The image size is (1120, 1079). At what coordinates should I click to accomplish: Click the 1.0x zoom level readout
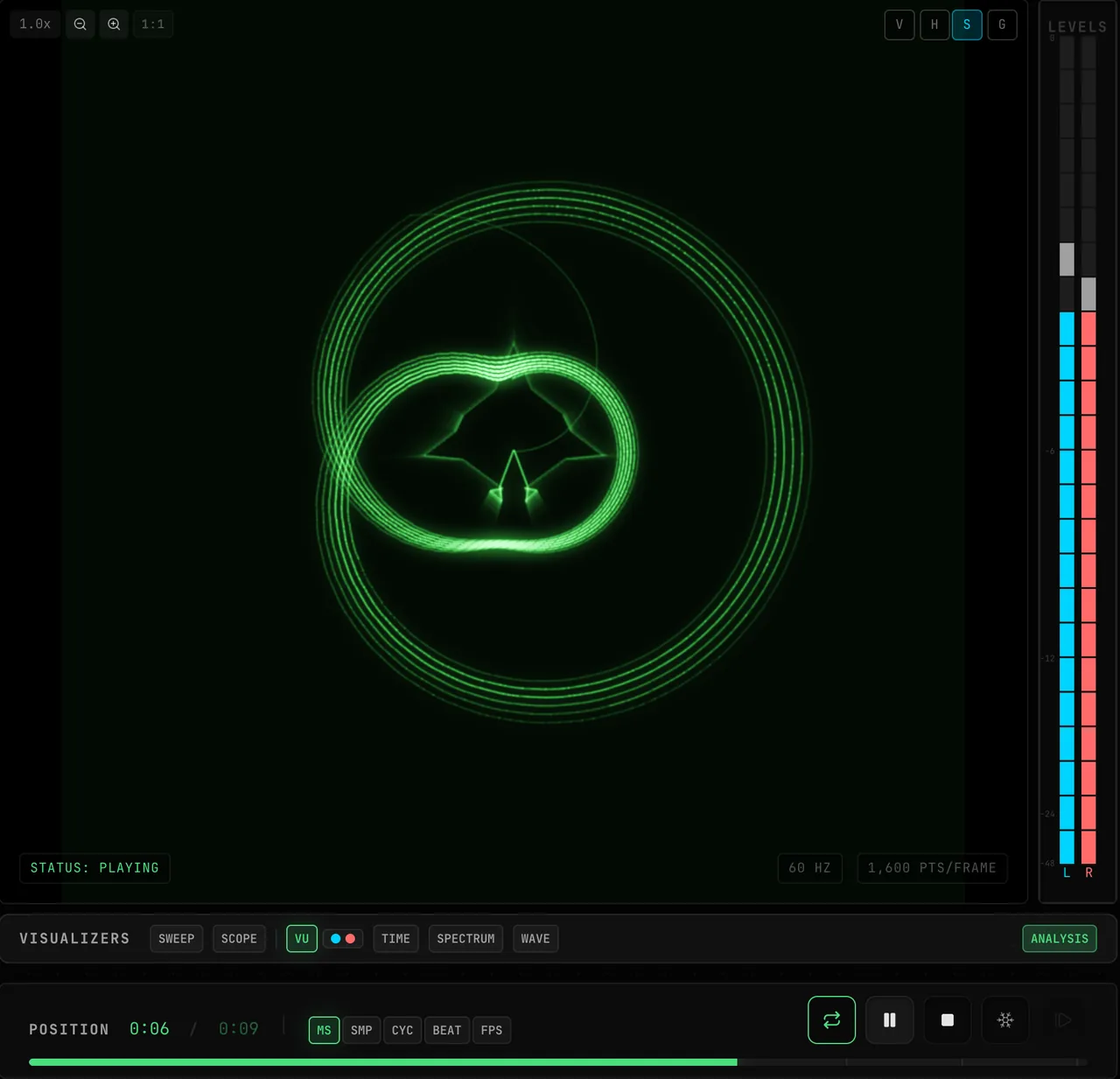(35, 25)
